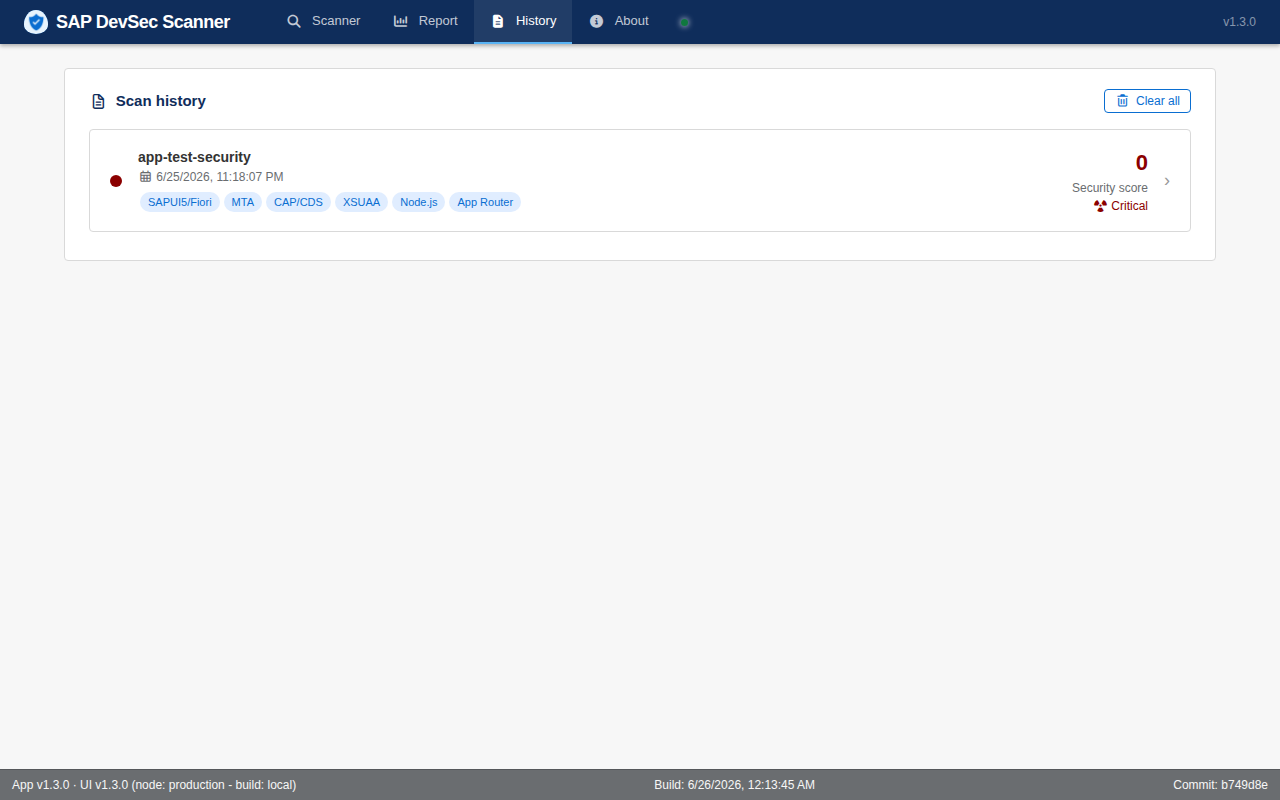Click the Security score label

(1110, 188)
